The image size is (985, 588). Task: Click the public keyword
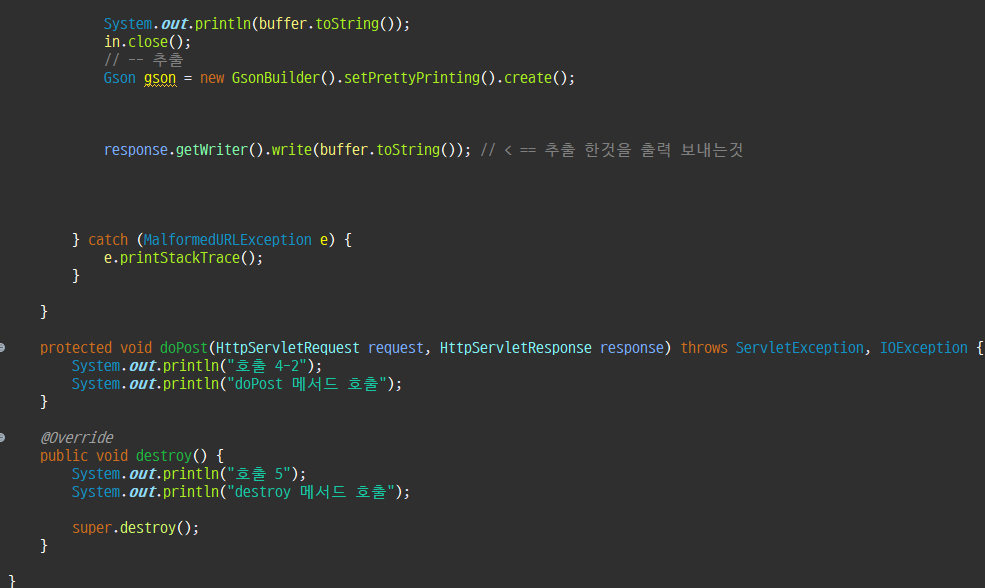64,456
